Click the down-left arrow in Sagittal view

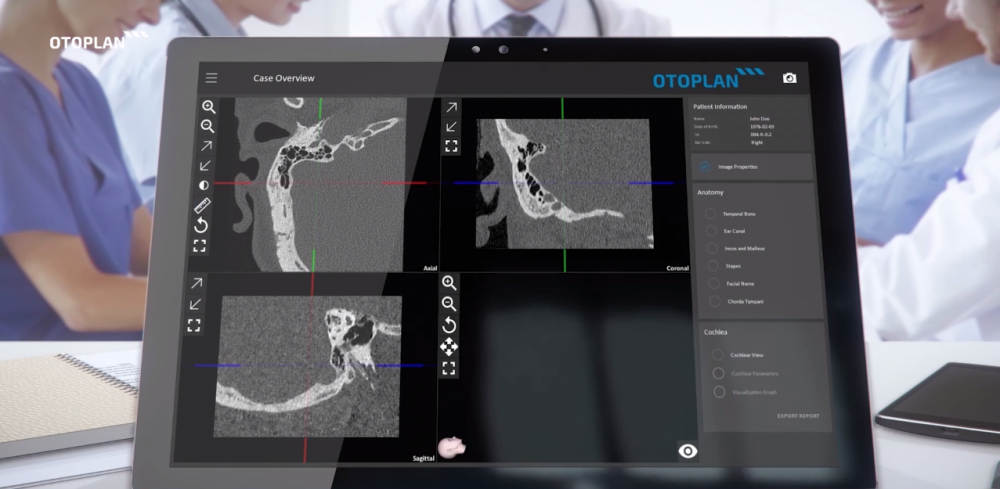tap(195, 304)
